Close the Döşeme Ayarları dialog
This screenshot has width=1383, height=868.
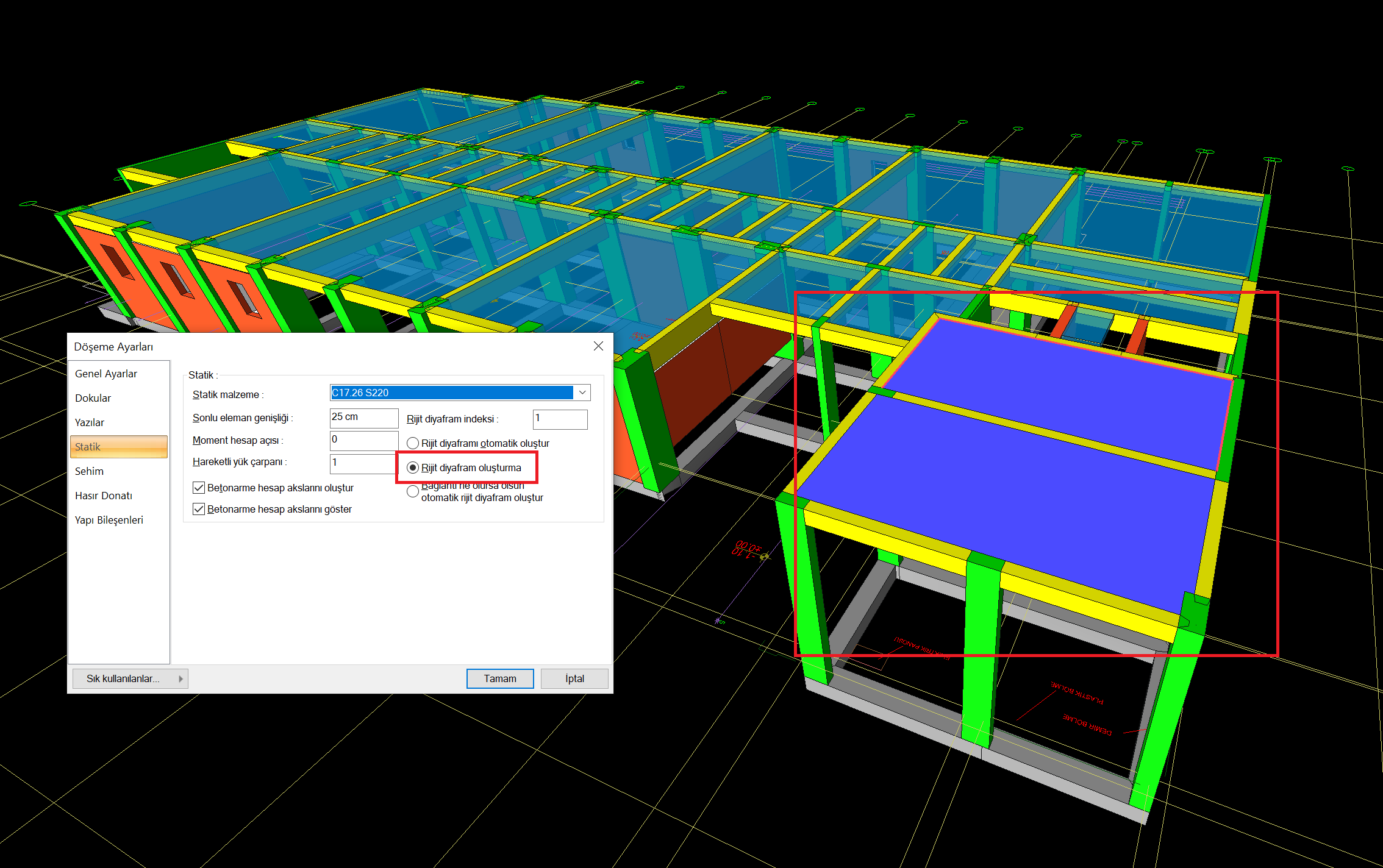(x=598, y=346)
